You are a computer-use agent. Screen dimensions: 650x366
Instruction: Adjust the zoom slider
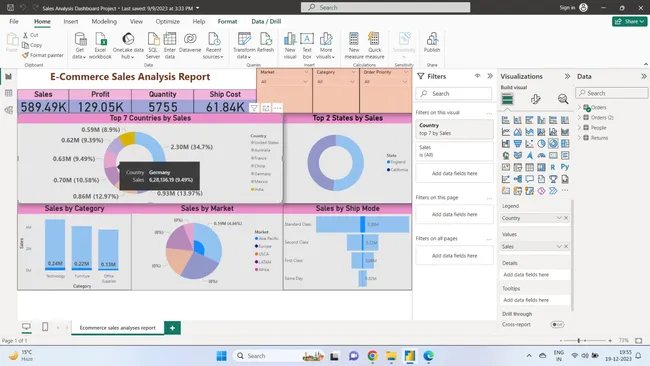click(x=579, y=341)
